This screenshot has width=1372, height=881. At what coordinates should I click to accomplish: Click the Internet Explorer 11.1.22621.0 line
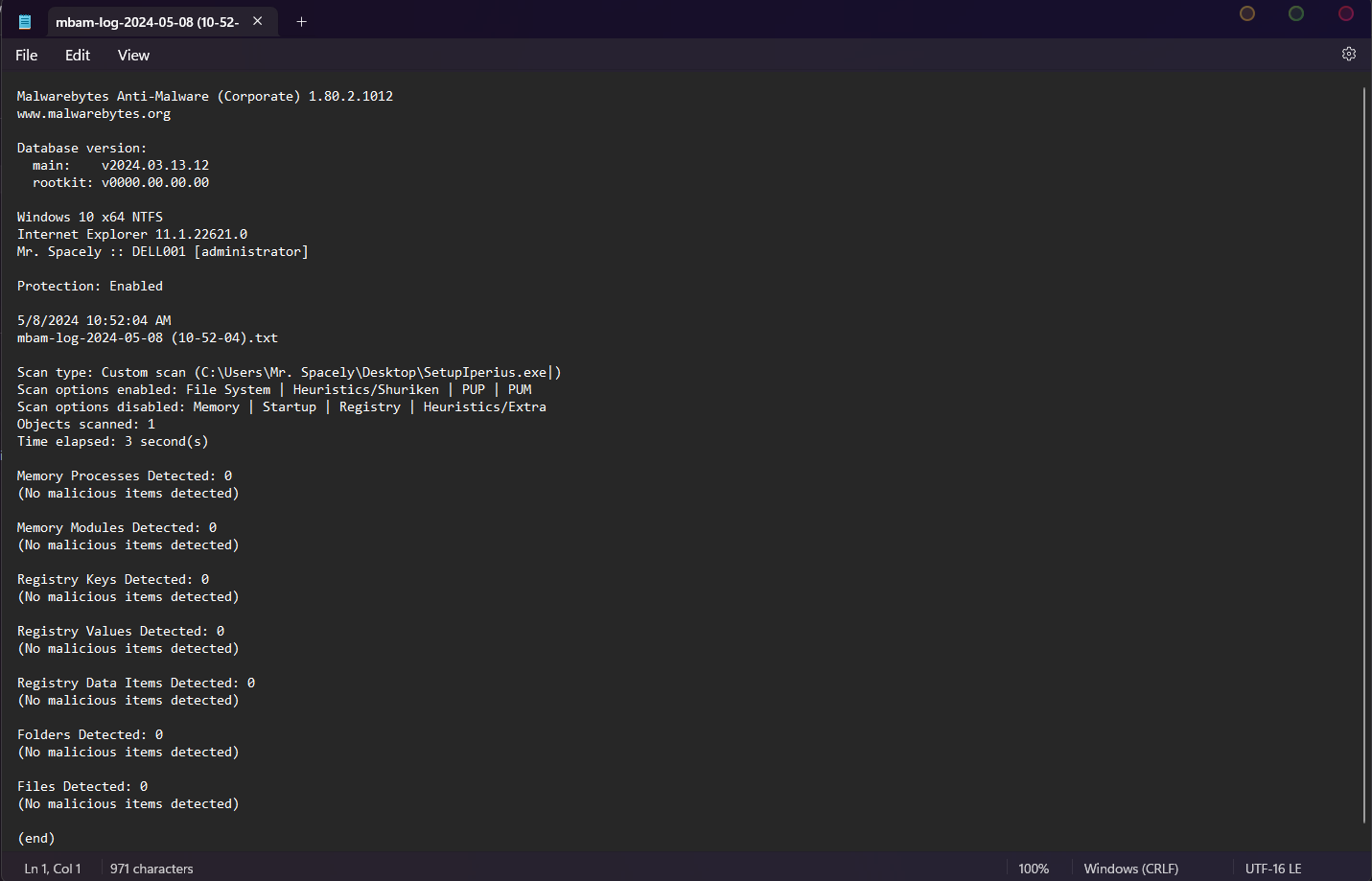point(132,235)
